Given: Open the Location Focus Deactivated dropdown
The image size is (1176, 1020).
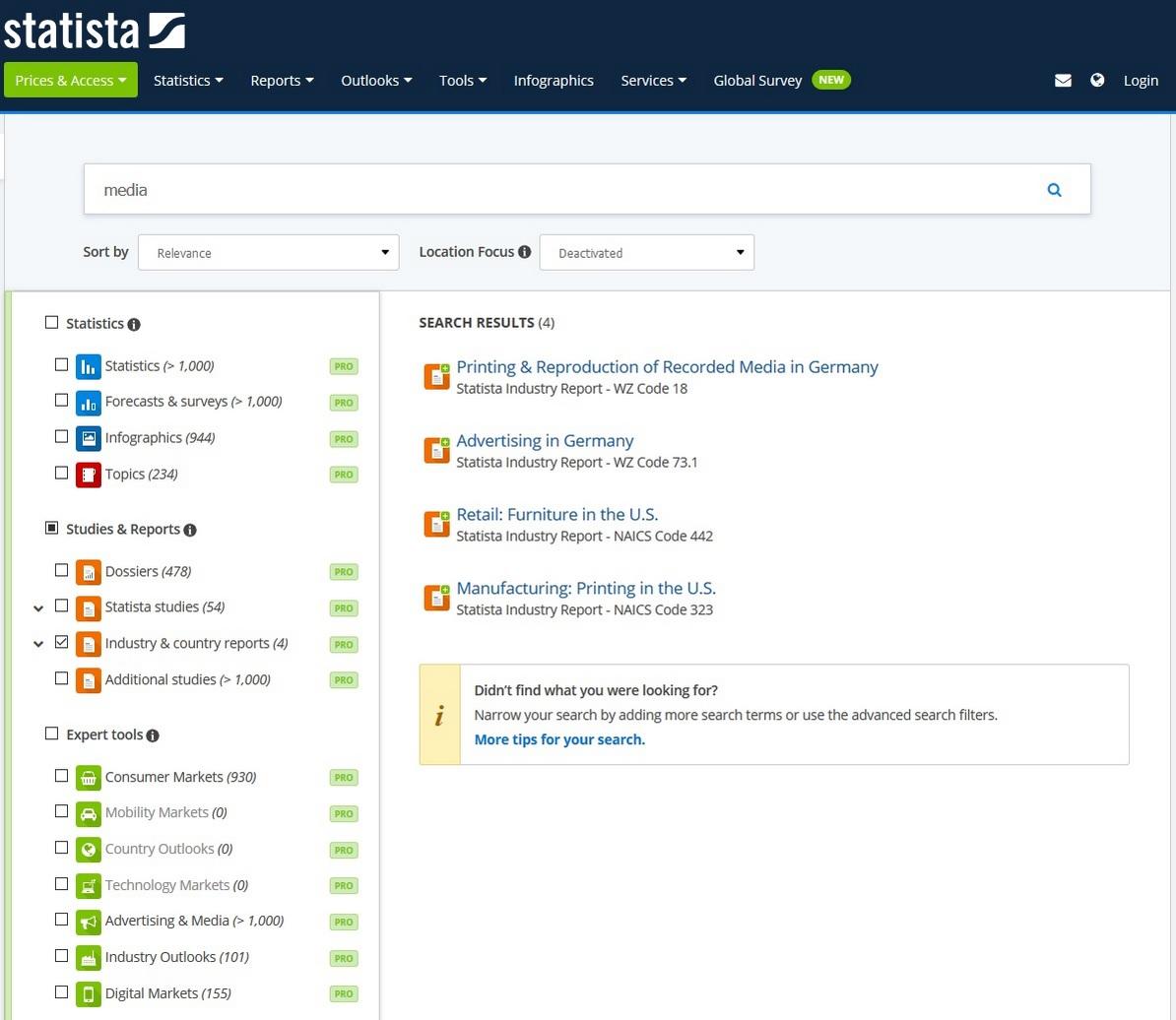Looking at the screenshot, I should pyautogui.click(x=646, y=253).
